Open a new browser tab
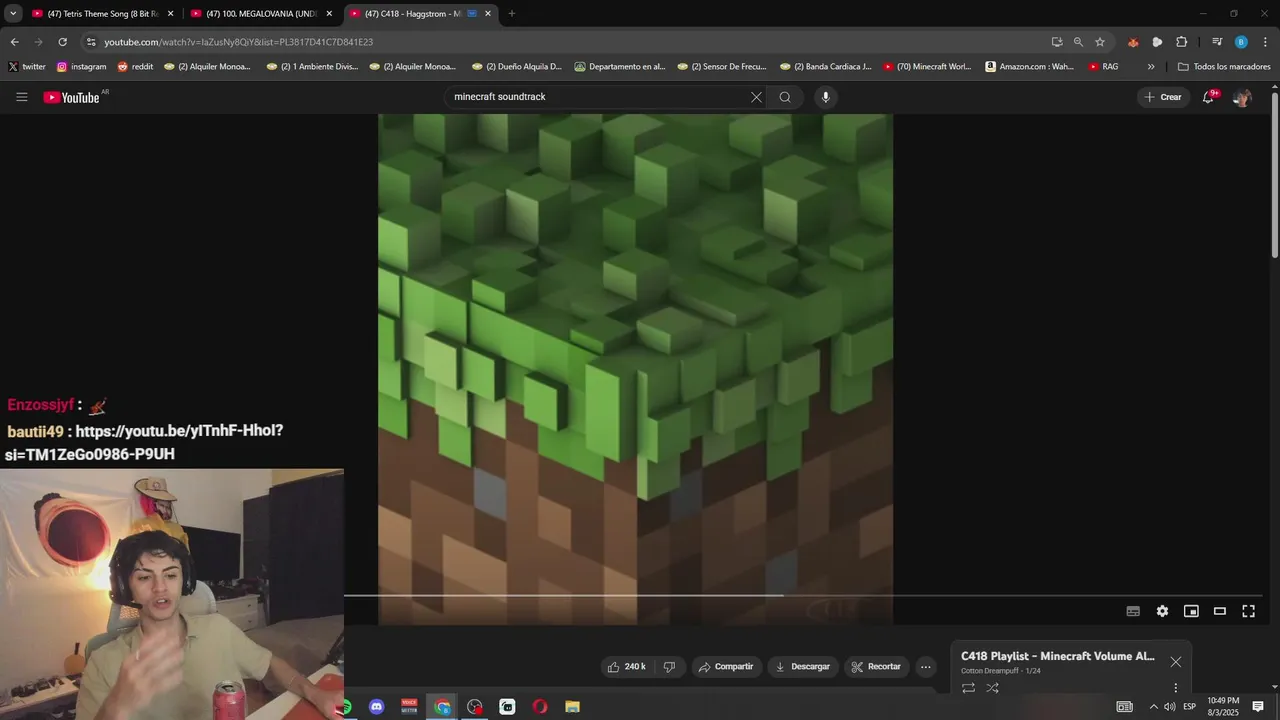Screen dimensions: 1280x720 click(x=512, y=14)
